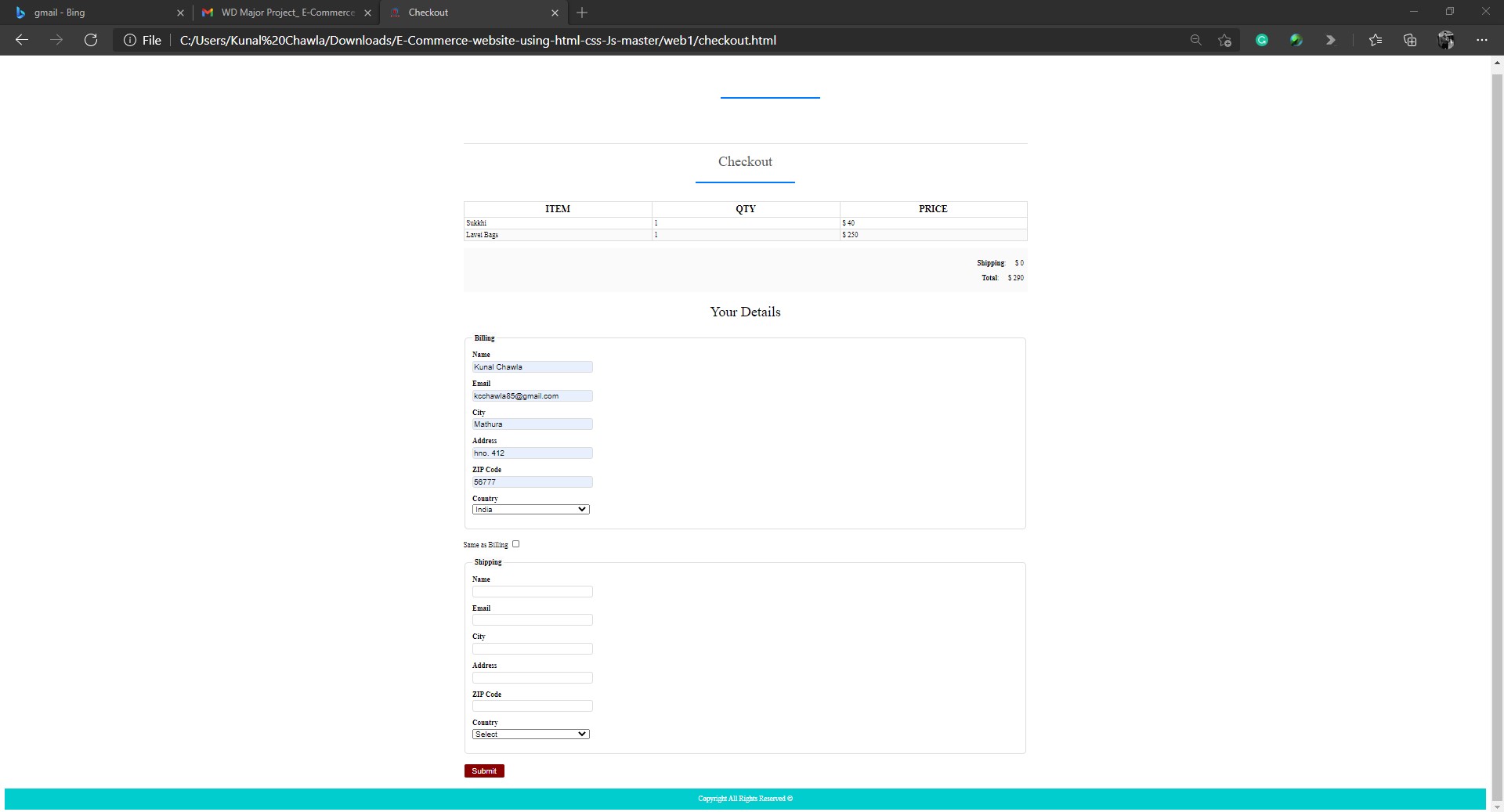
Task: Click the $ 250 price cell
Action: point(933,235)
